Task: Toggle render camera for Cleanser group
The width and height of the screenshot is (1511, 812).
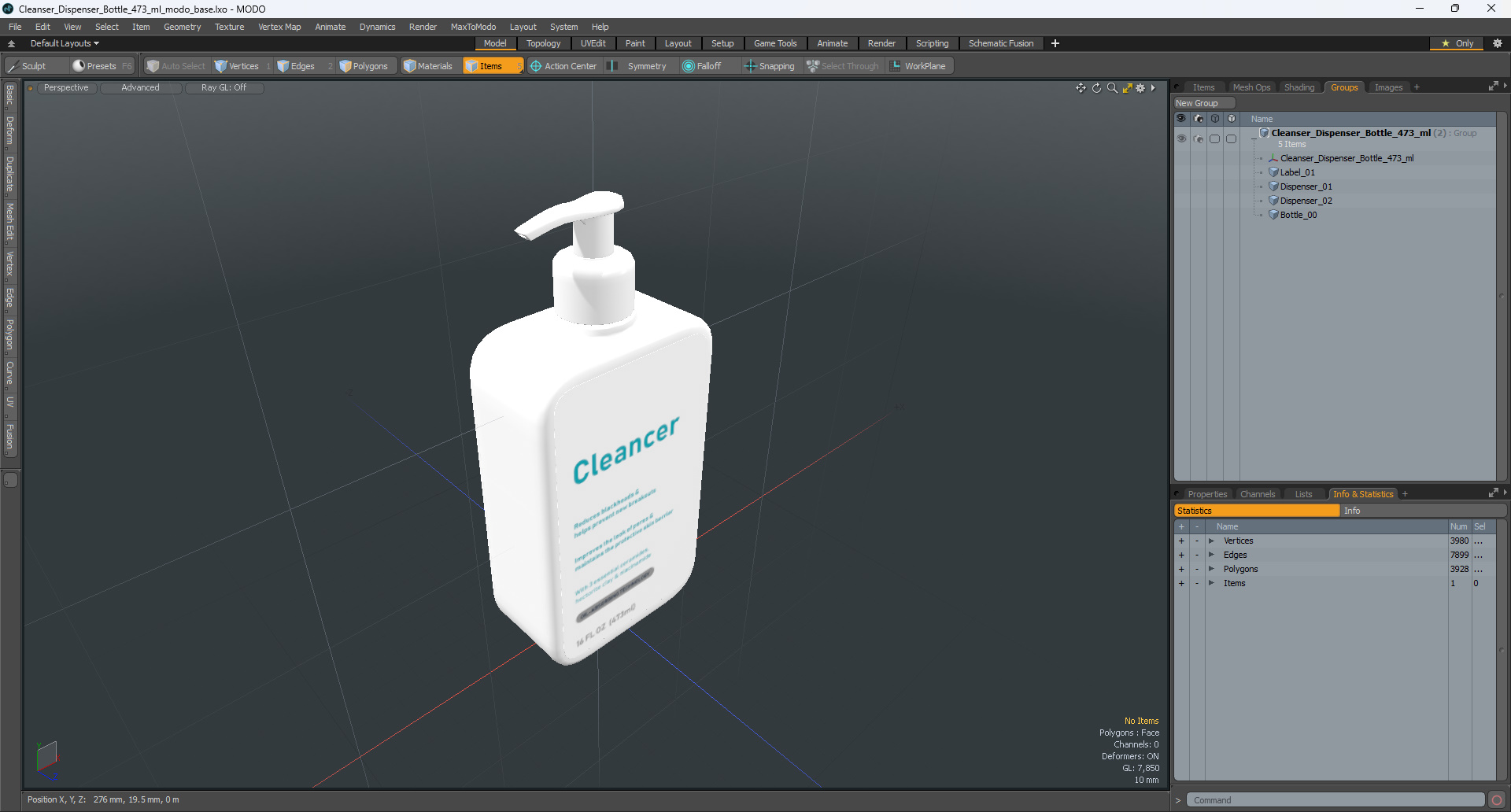Action: pos(1199,138)
